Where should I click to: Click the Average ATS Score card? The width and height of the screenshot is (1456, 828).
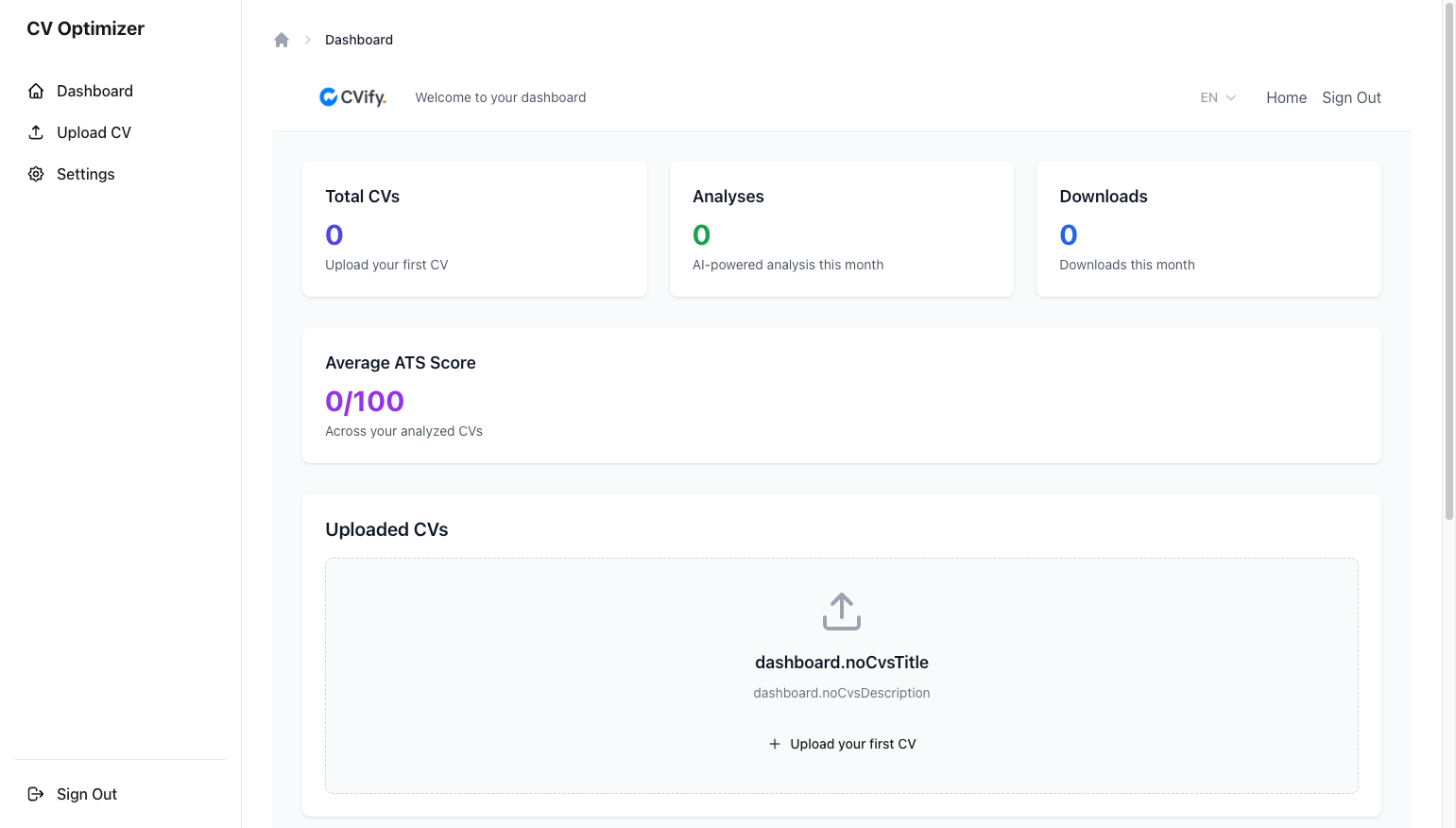tap(842, 394)
